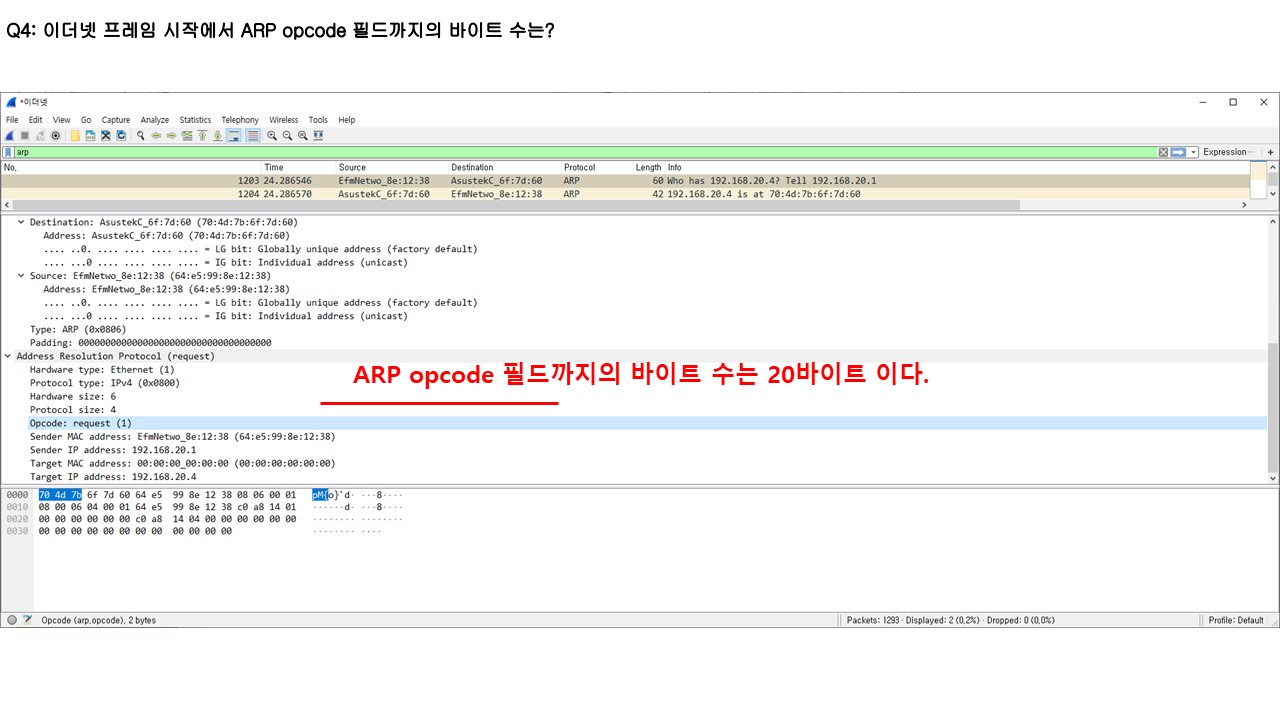Viewport: 1280px width, 720px height.
Task: Open capture file properties status icon
Action: click(x=28, y=620)
